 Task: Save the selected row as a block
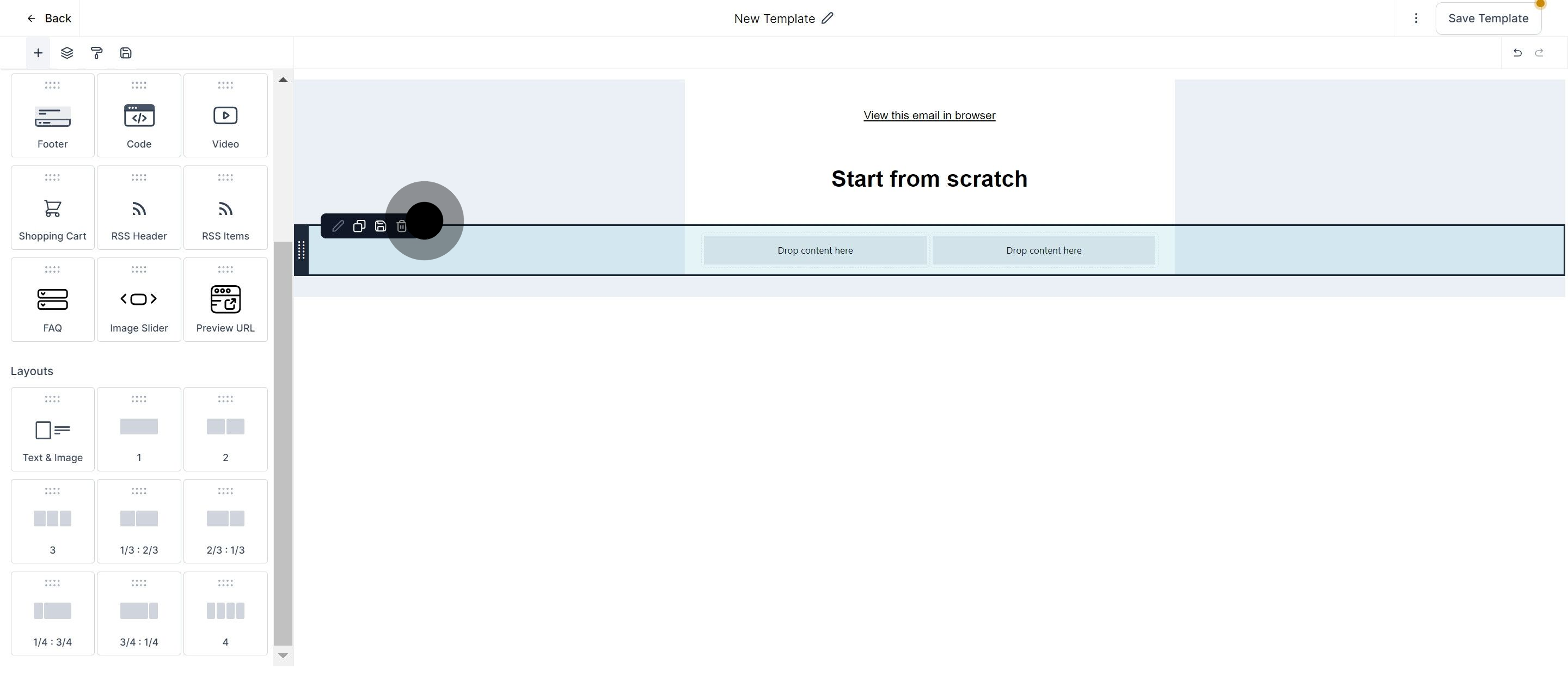coord(381,226)
